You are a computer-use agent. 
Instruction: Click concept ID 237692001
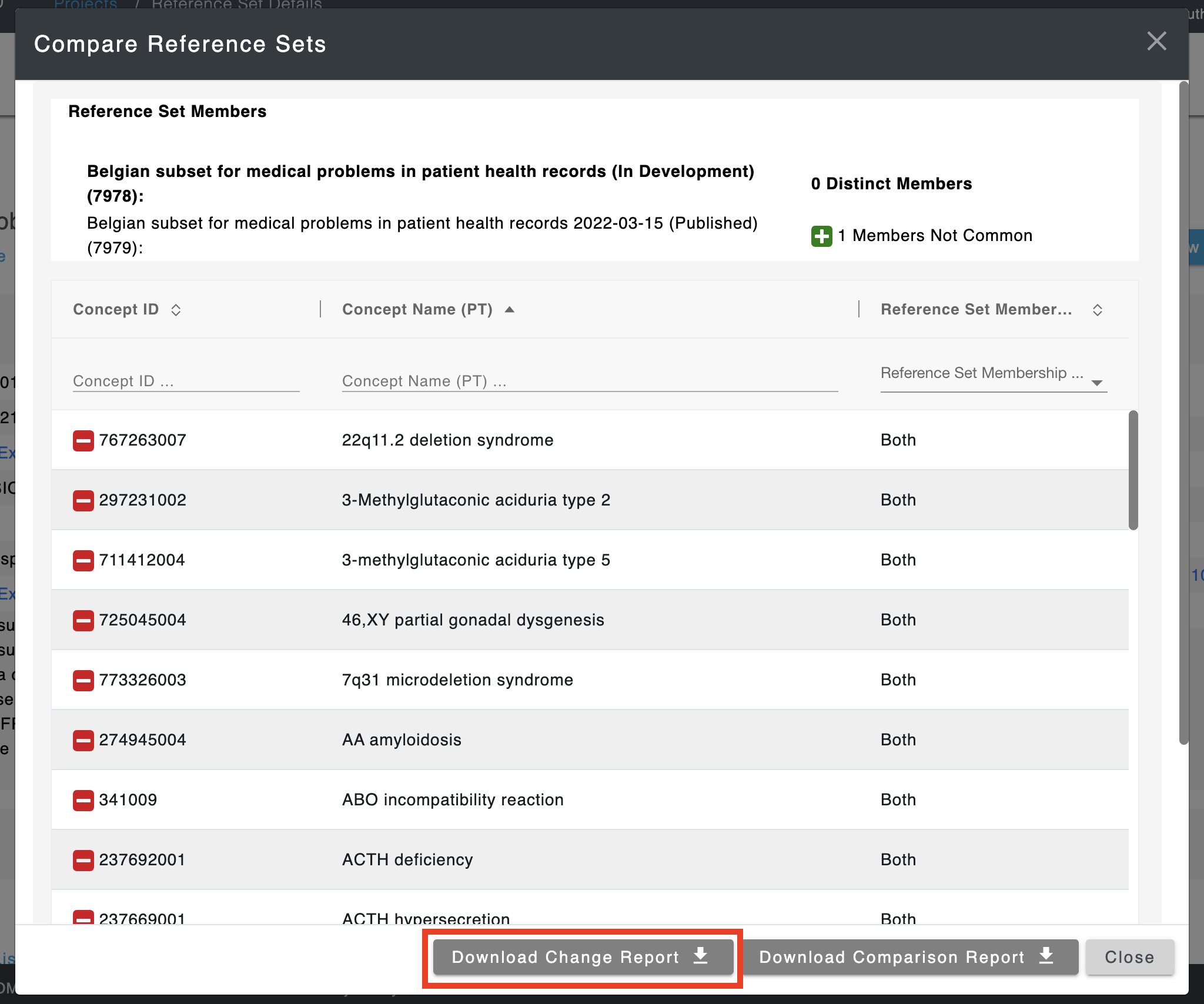142,859
